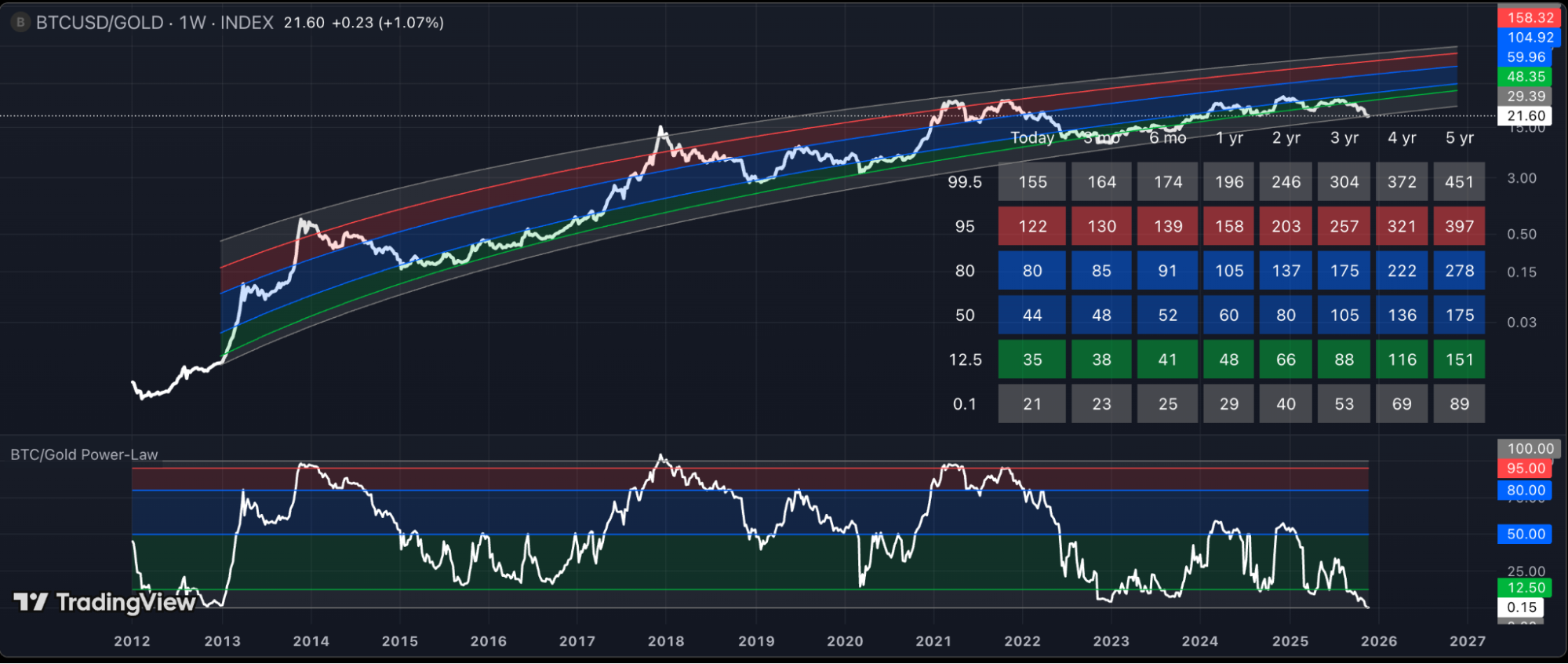Click the 1 yr column header
1568x664 pixels.
point(1229,138)
